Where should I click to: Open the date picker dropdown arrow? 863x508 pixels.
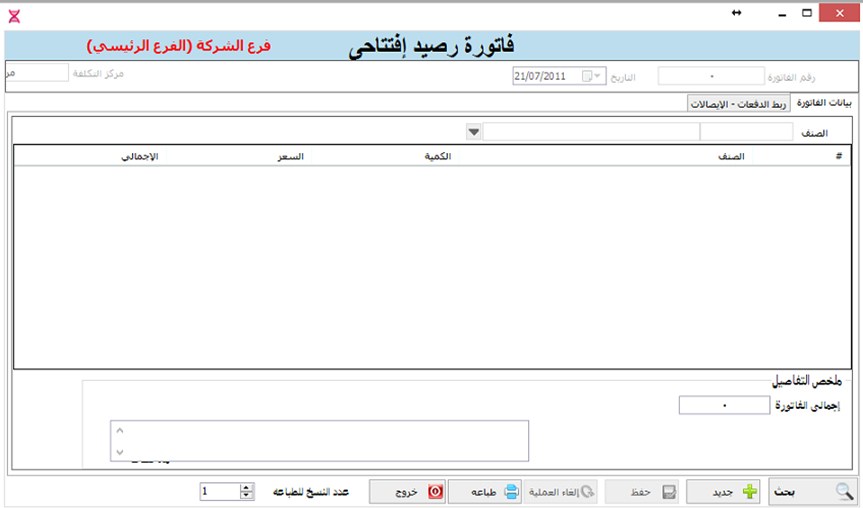click(x=599, y=76)
